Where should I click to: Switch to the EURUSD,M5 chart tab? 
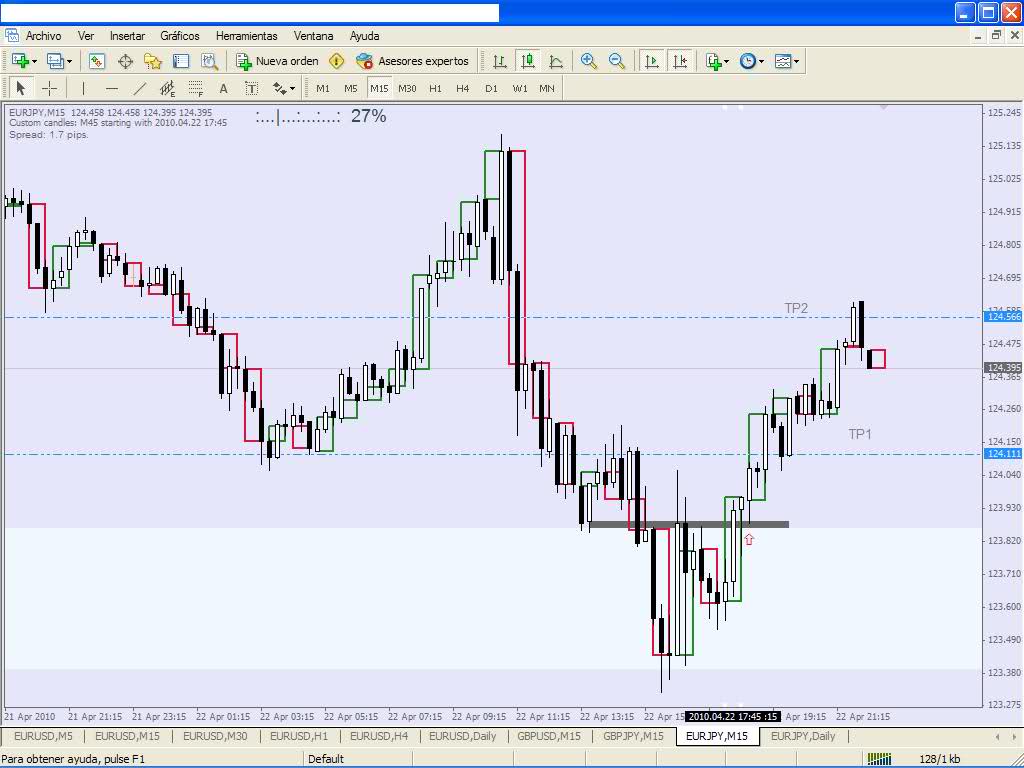tap(43, 736)
